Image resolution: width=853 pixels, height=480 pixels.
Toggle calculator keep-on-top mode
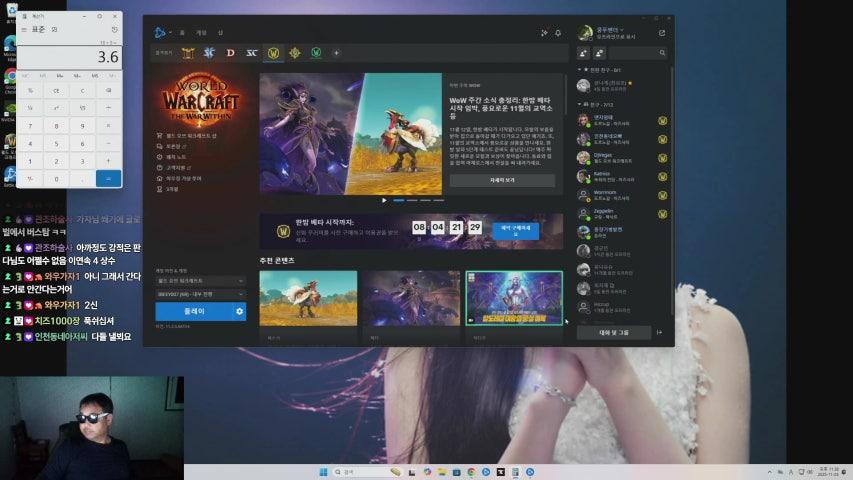pos(54,30)
